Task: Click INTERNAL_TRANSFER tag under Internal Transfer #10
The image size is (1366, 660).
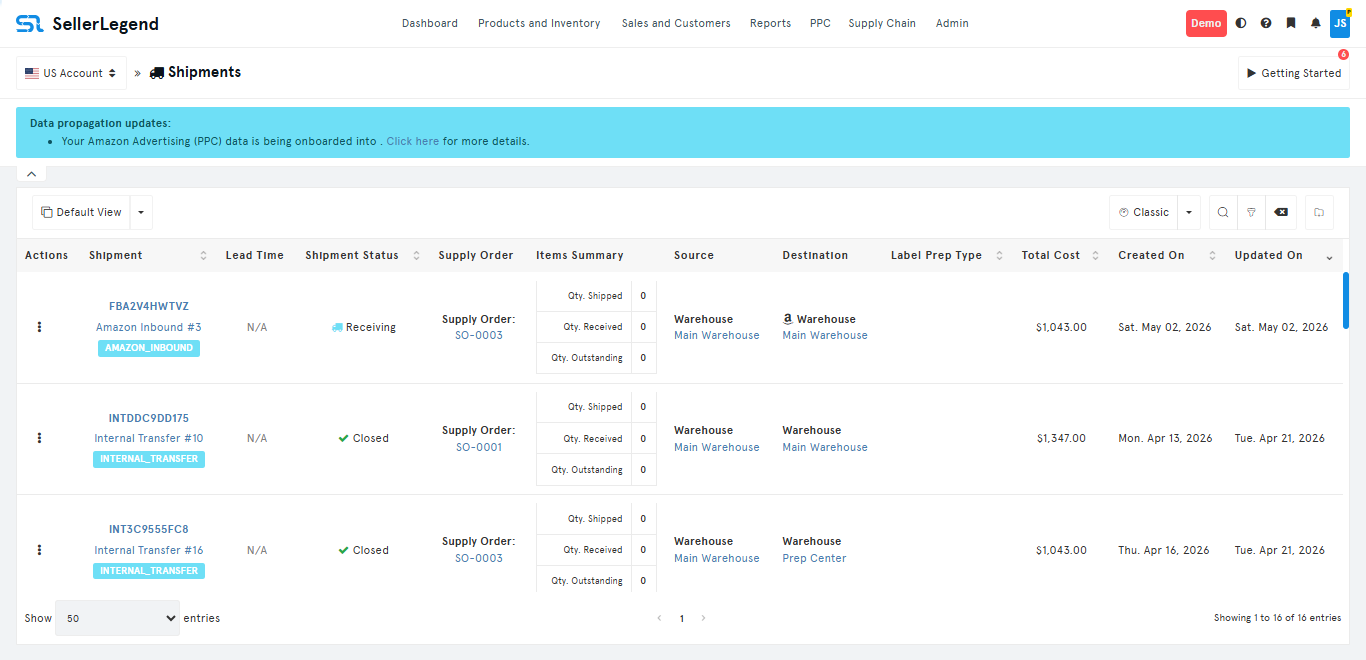Action: 149,459
